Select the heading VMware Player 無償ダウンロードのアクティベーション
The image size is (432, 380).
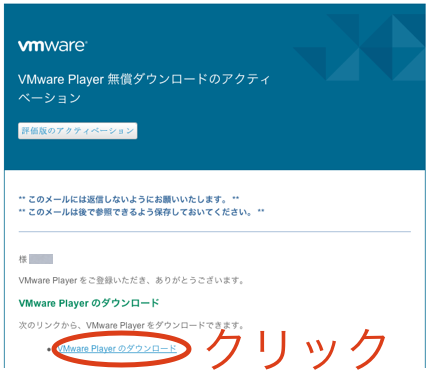(x=144, y=88)
